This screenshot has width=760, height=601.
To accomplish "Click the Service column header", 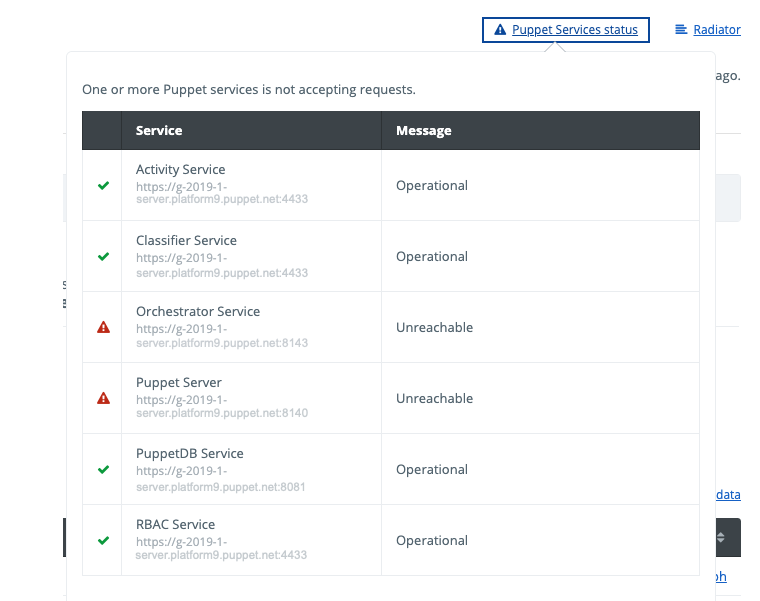I will pyautogui.click(x=159, y=130).
